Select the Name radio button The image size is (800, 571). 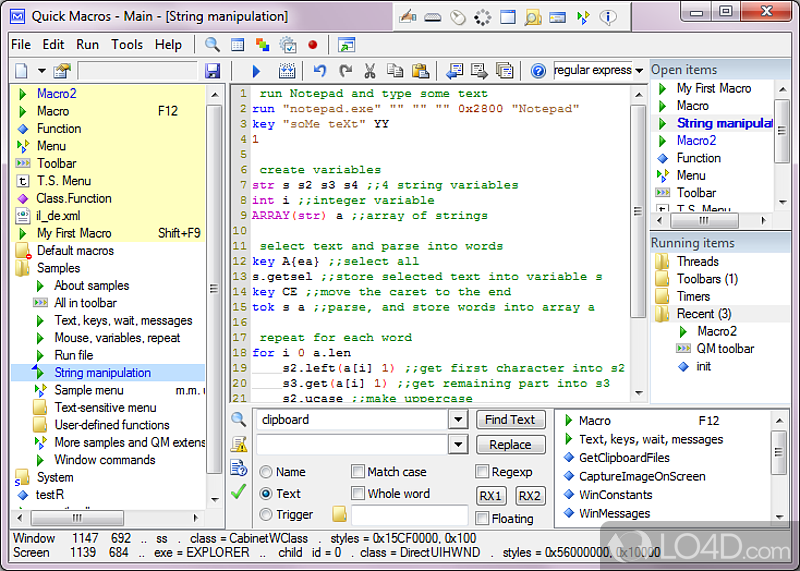pyautogui.click(x=266, y=472)
